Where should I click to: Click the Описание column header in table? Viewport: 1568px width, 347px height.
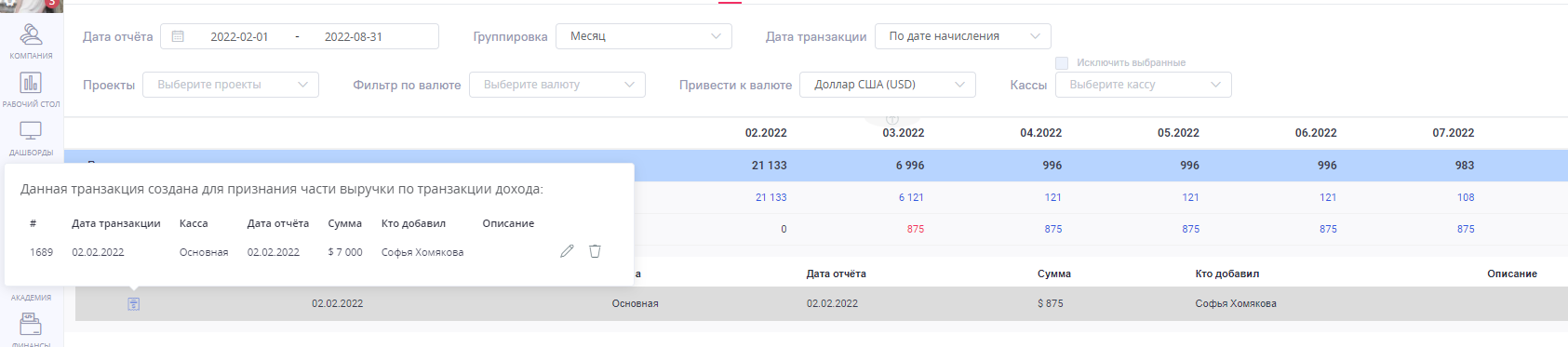(1512, 274)
